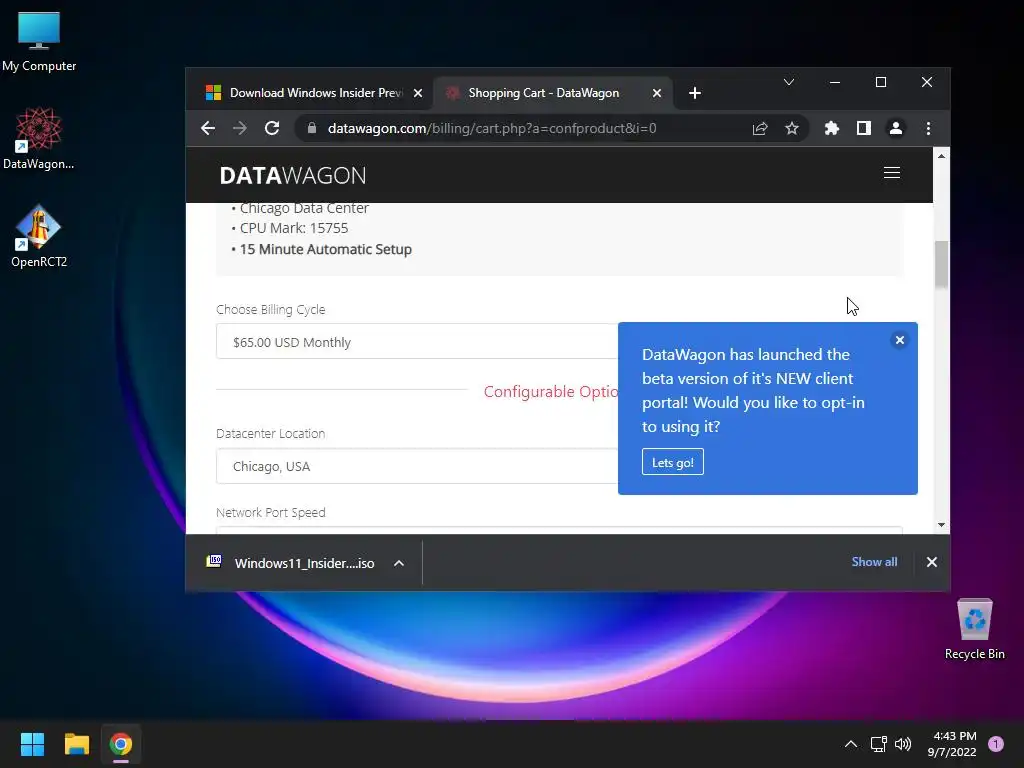This screenshot has width=1024, height=768.
Task: Open the volume tray icon
Action: (x=903, y=744)
